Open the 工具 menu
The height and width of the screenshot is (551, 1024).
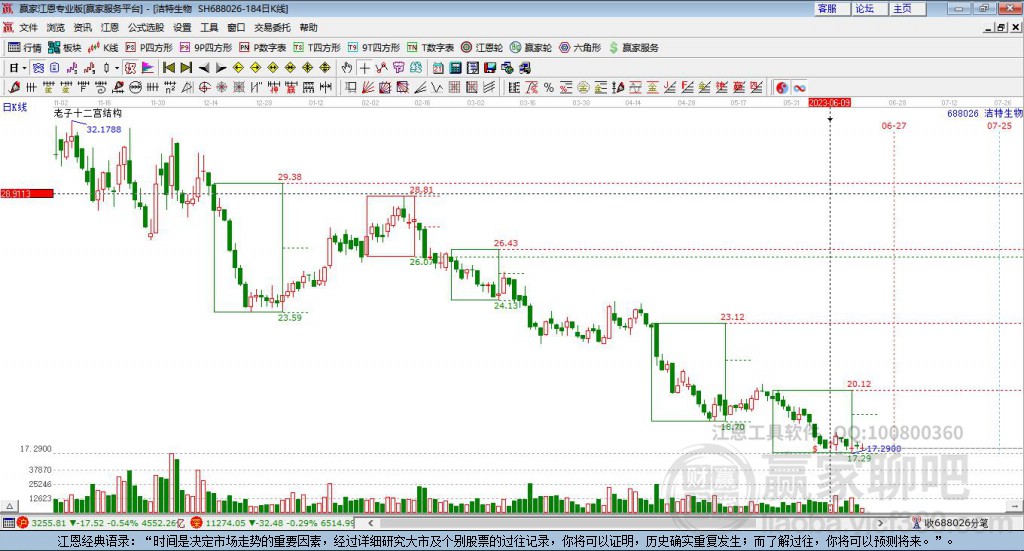pos(209,27)
